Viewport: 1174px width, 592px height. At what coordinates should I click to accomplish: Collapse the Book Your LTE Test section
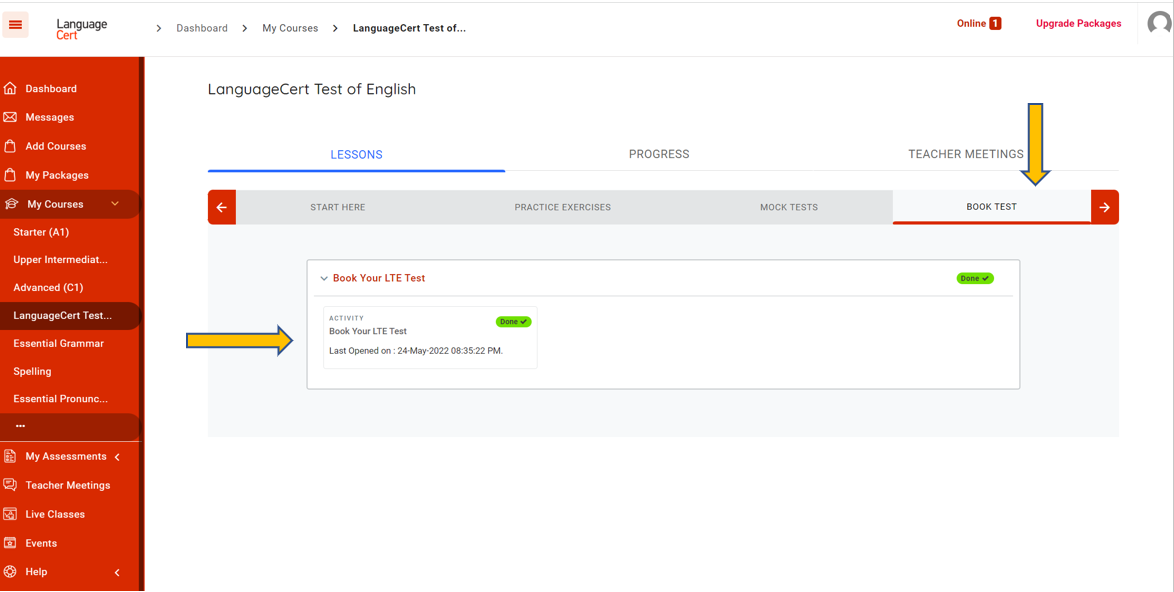324,279
